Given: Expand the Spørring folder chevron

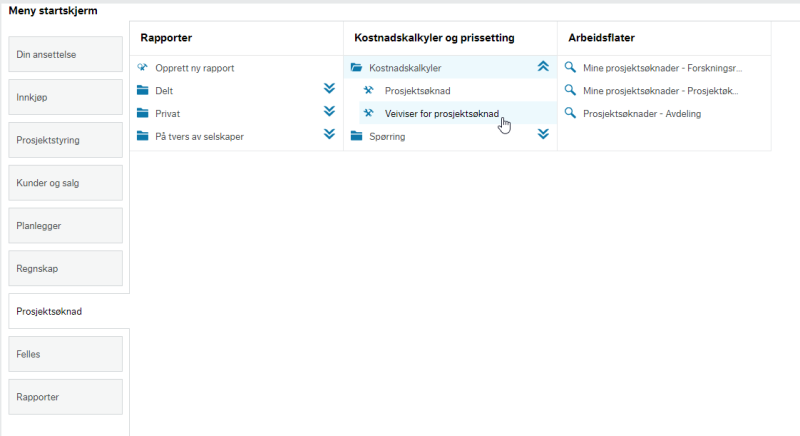Looking at the screenshot, I should click(543, 134).
